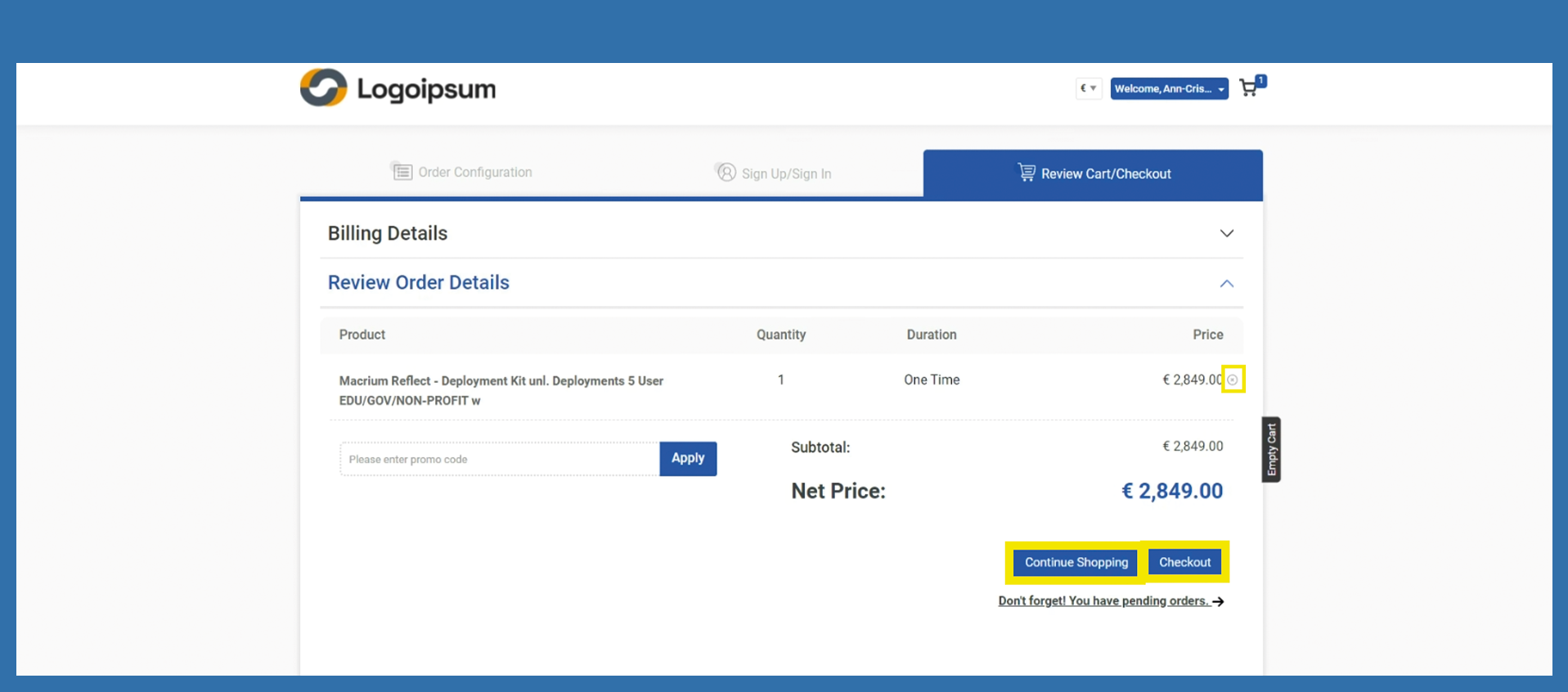The height and width of the screenshot is (692, 1568).
Task: Open the Welcome, Ann-Cris account dropdown
Action: (1169, 88)
